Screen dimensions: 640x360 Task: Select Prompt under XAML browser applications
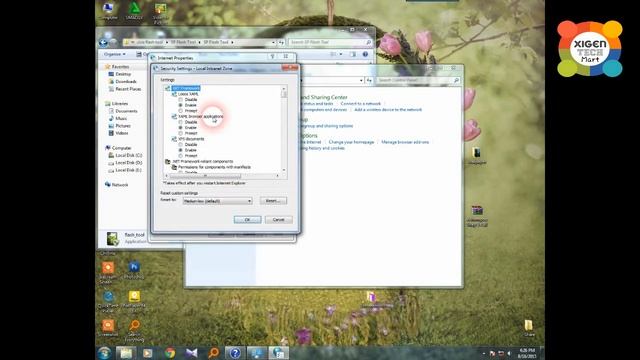180,133
